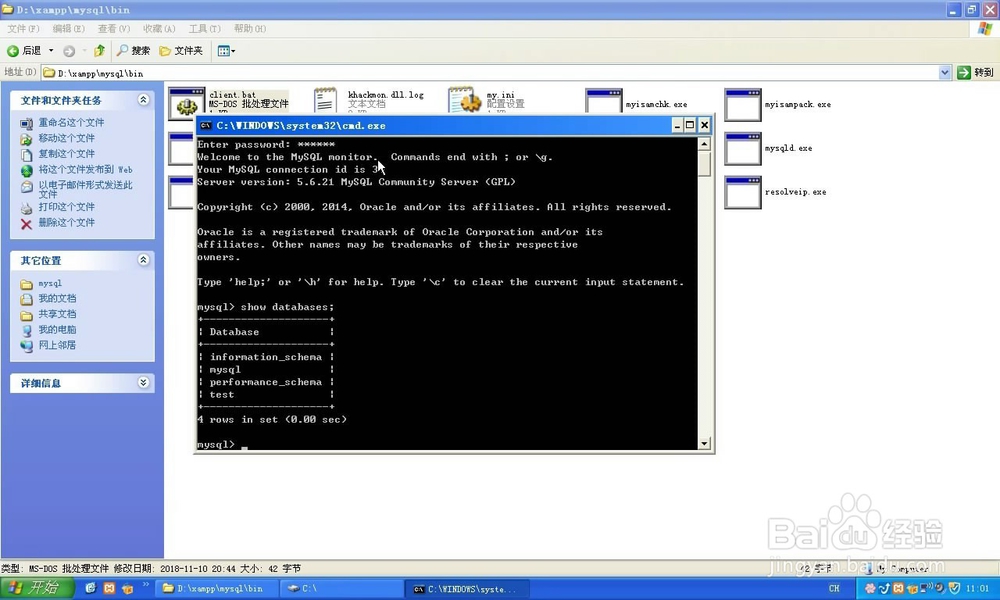Switch to C:\WINDOWS\syste... taskbar button
This screenshot has width=1000, height=600.
pyautogui.click(x=466, y=589)
